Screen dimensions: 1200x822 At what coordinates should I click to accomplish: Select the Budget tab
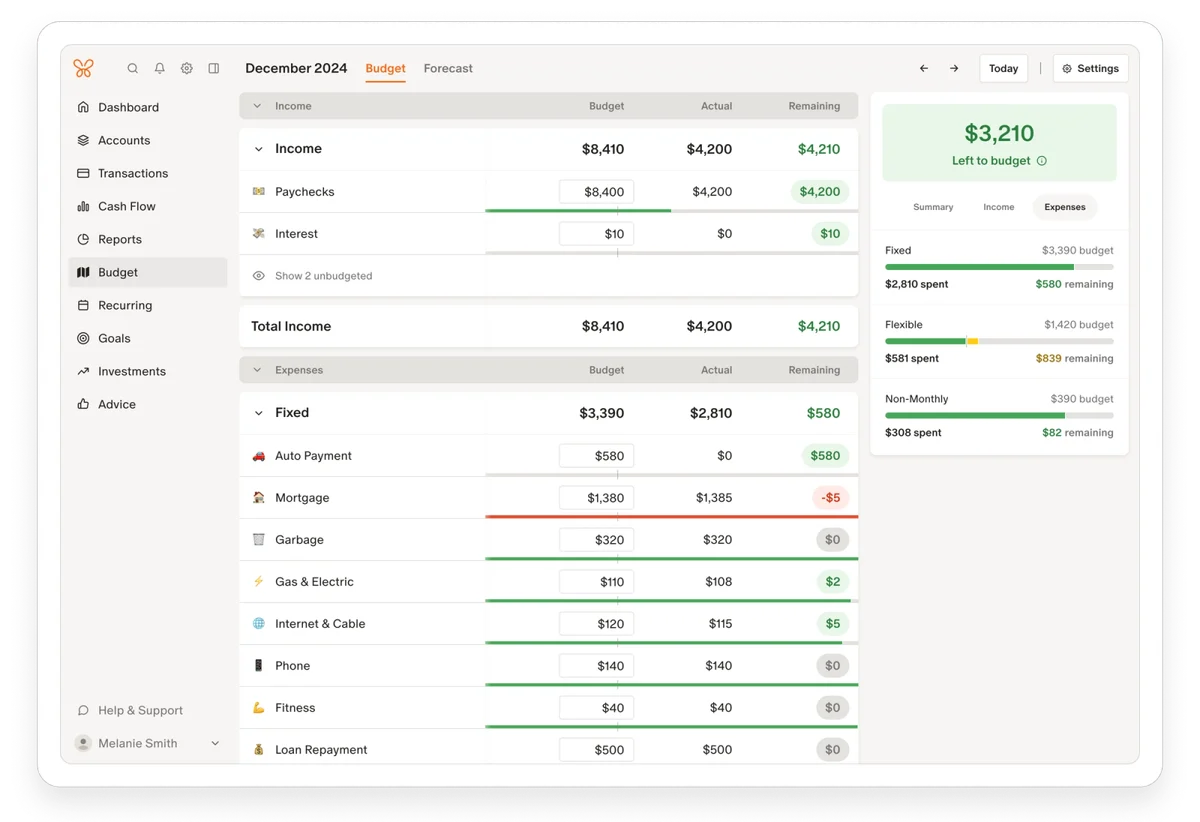click(385, 68)
